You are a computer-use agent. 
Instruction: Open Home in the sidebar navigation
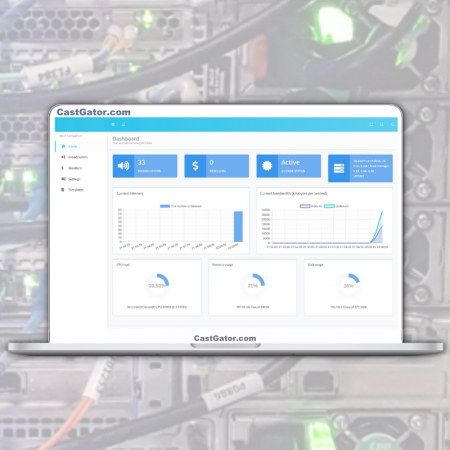[x=81, y=146]
